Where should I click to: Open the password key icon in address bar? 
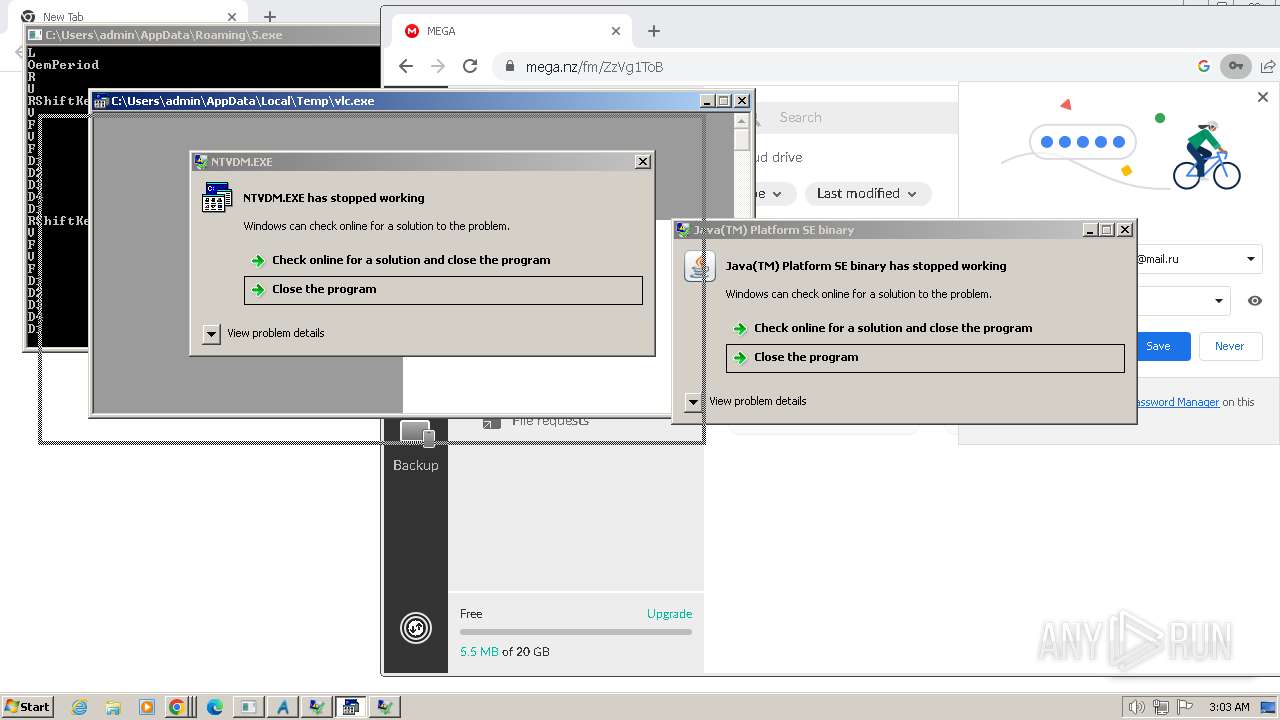click(1236, 66)
